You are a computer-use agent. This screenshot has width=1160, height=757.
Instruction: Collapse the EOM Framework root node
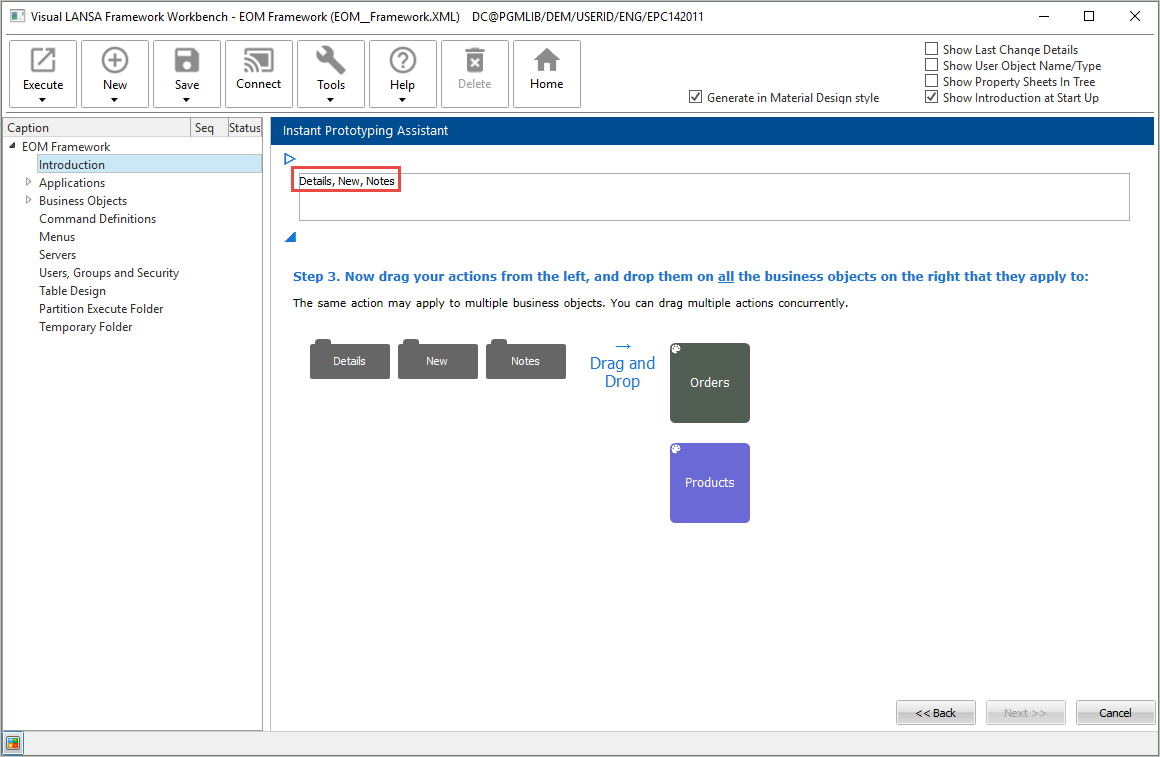12,146
